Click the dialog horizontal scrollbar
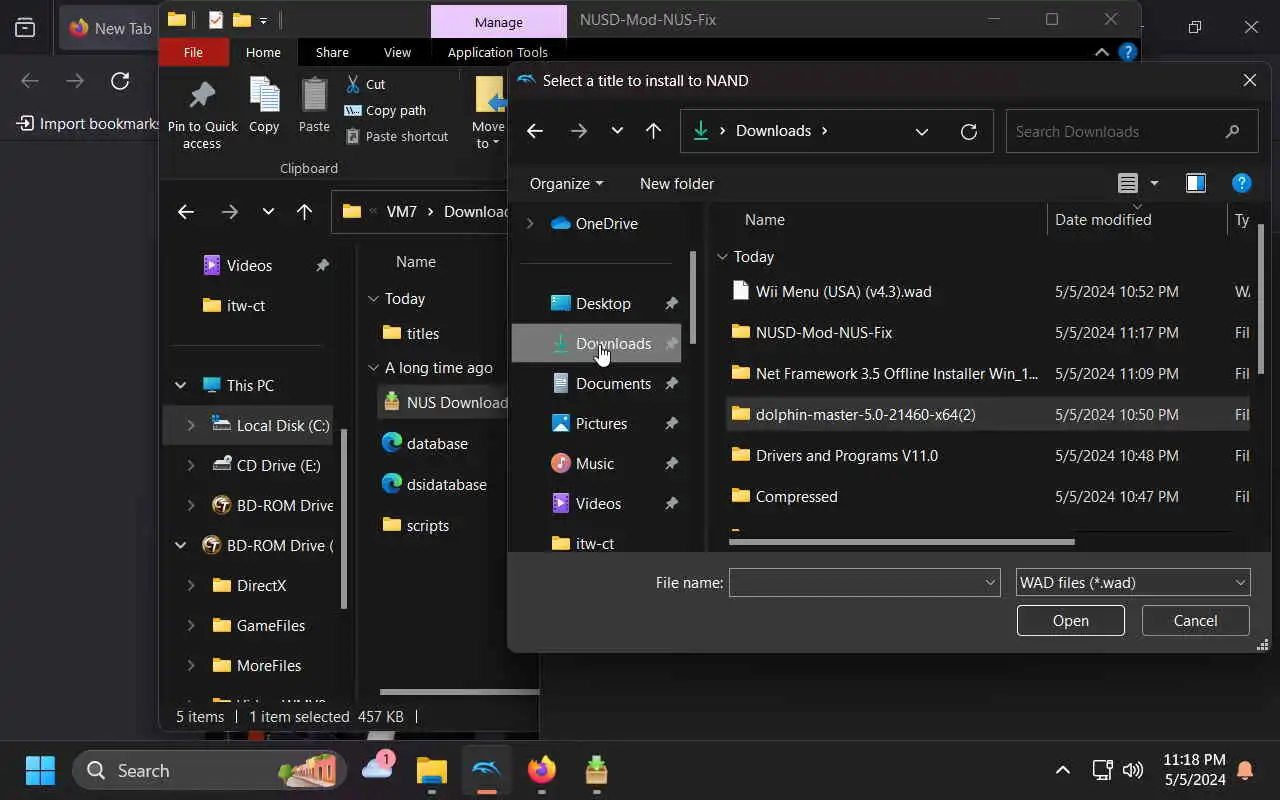 pos(902,542)
